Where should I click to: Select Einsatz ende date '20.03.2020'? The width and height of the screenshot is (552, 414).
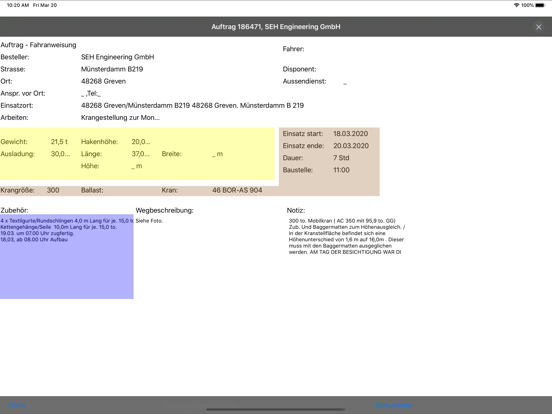(351, 146)
